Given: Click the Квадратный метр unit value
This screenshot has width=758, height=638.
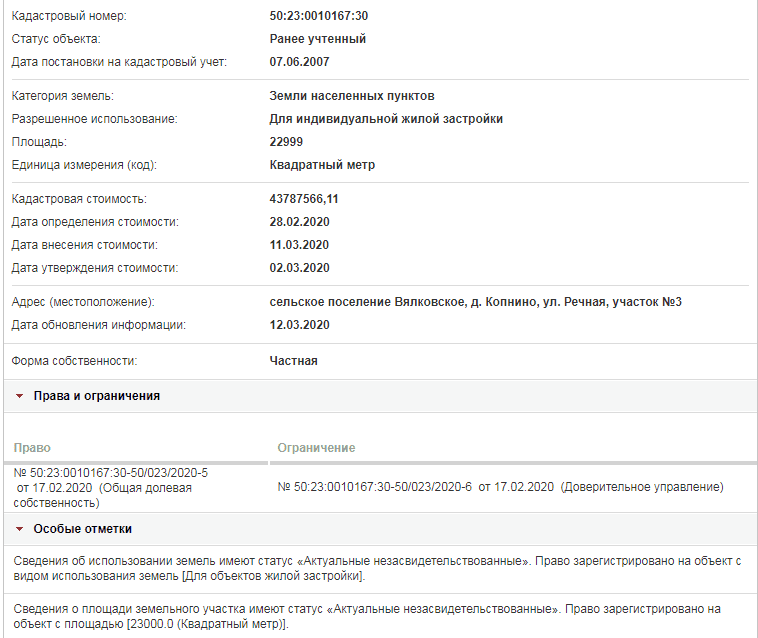Looking at the screenshot, I should [322, 165].
